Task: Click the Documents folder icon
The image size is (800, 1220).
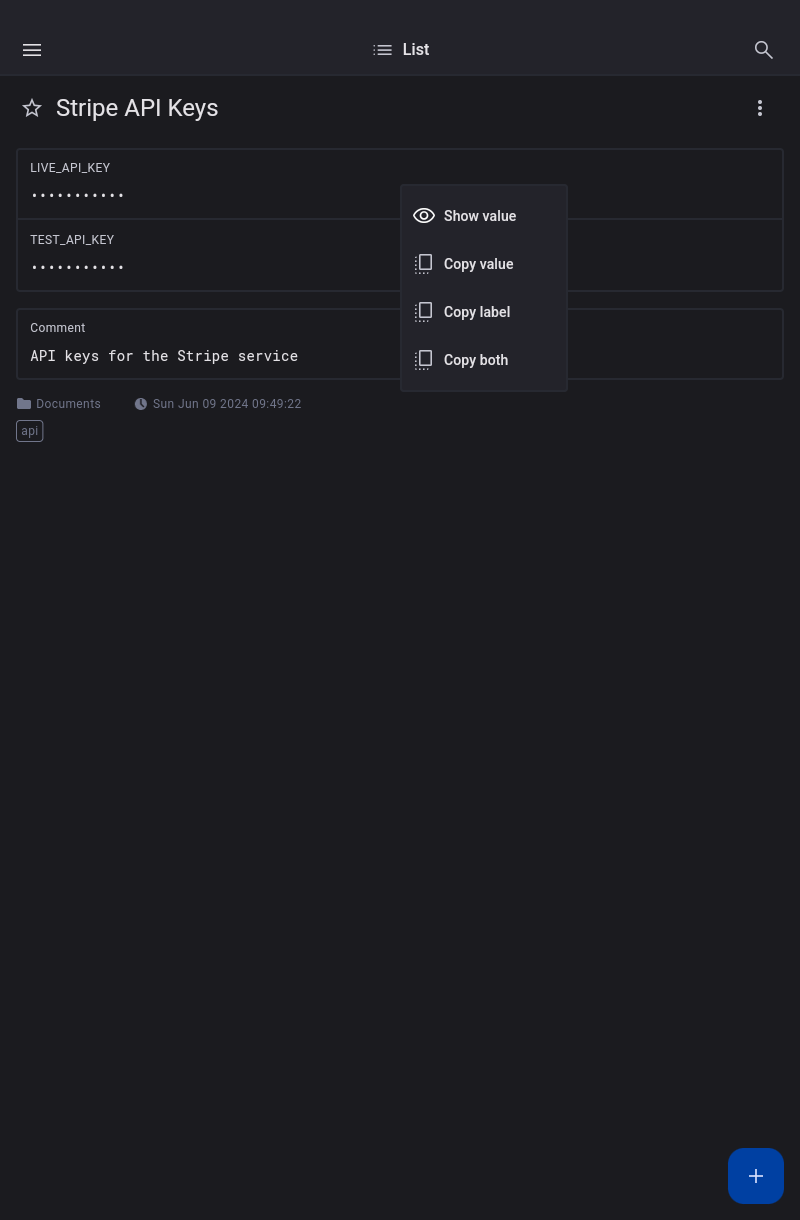Action: point(24,404)
